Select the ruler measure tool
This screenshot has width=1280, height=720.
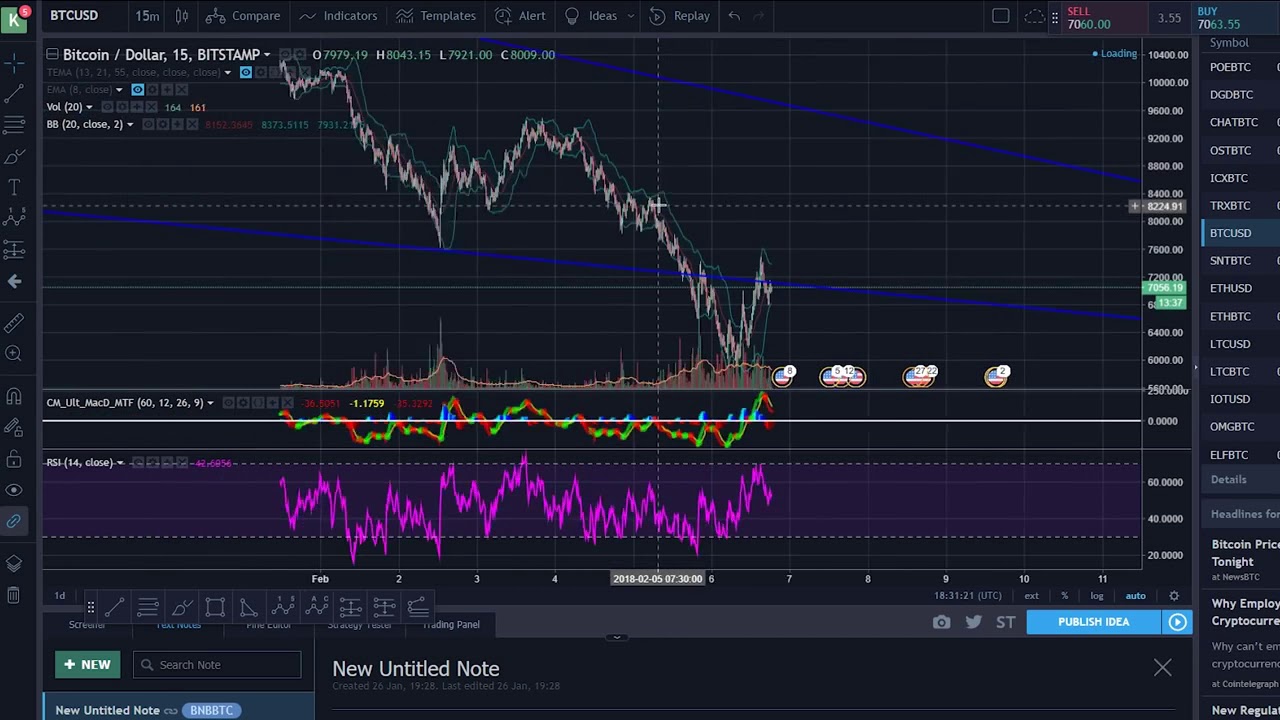point(14,323)
